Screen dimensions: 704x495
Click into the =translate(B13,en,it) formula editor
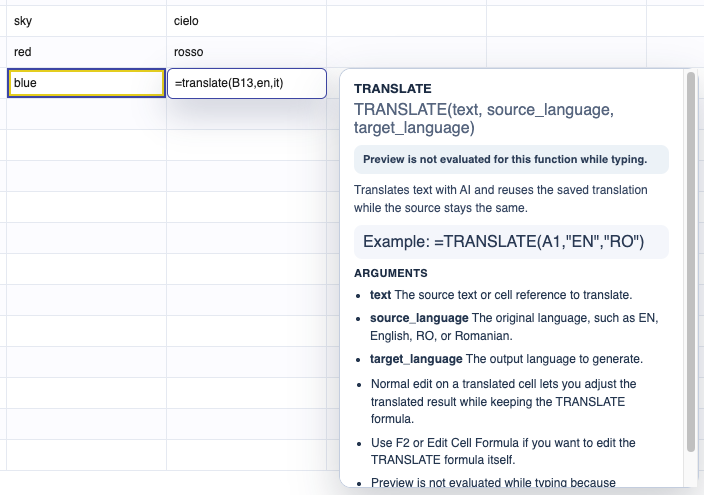247,83
